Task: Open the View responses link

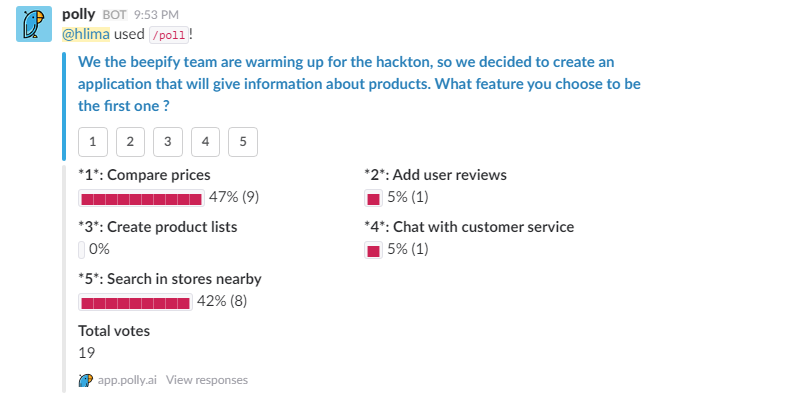Action: tap(207, 380)
